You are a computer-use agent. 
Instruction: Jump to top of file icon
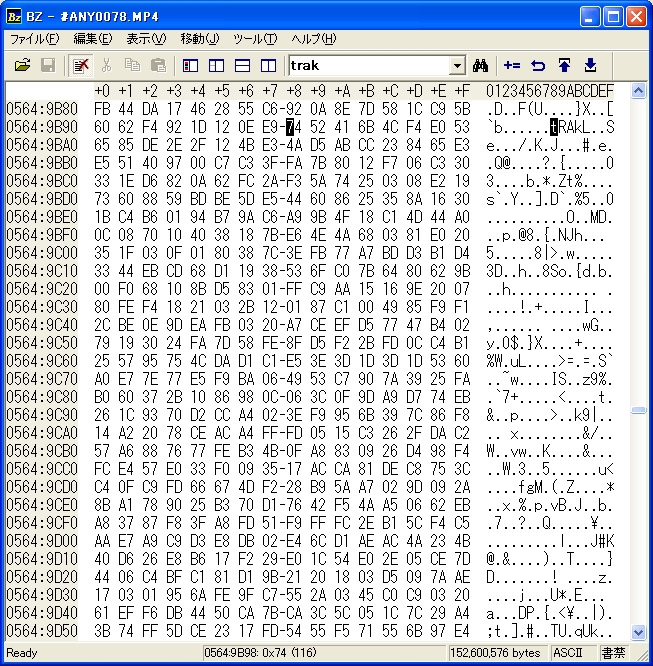(564, 65)
